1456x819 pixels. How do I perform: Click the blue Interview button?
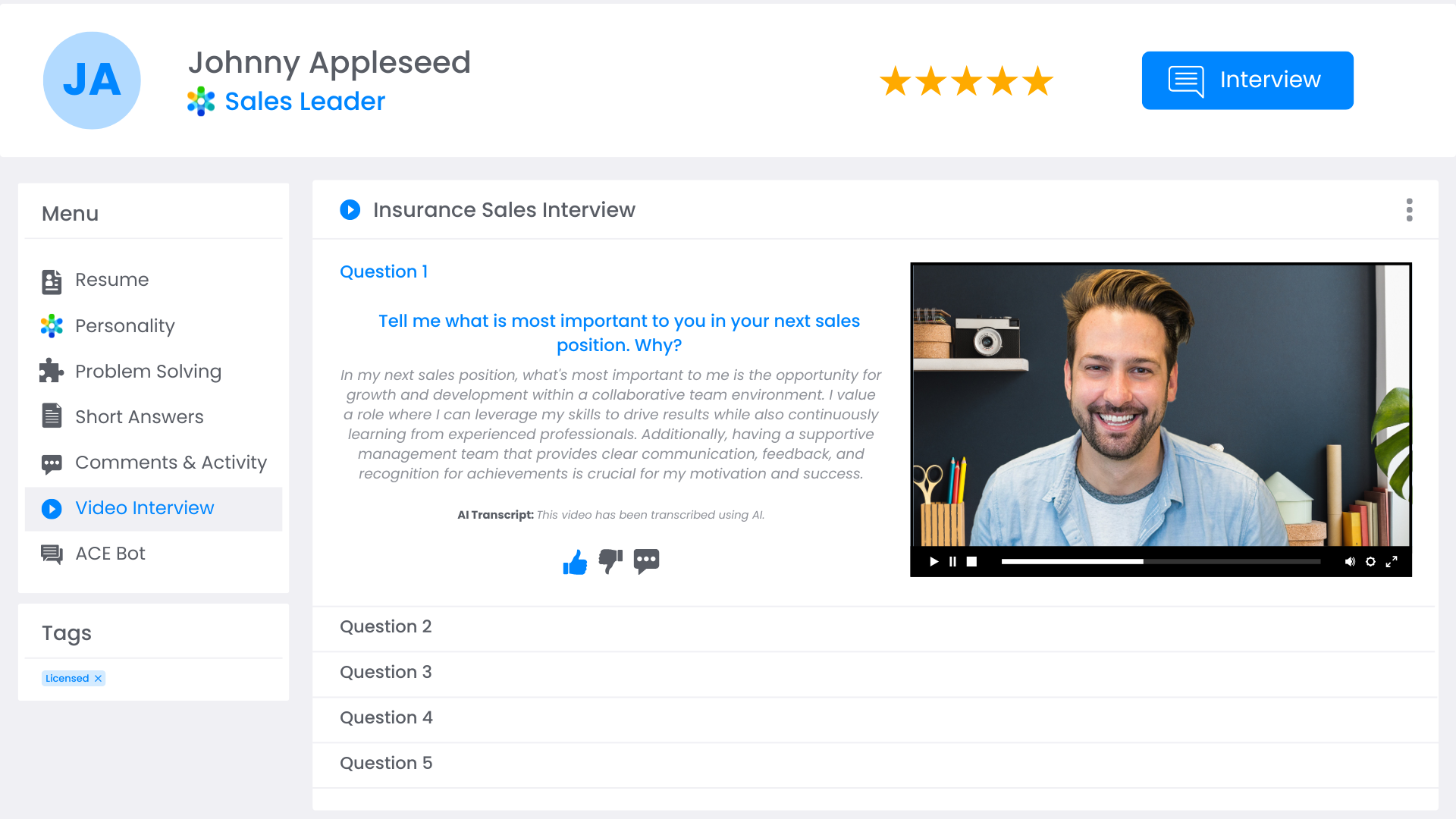click(x=1247, y=80)
